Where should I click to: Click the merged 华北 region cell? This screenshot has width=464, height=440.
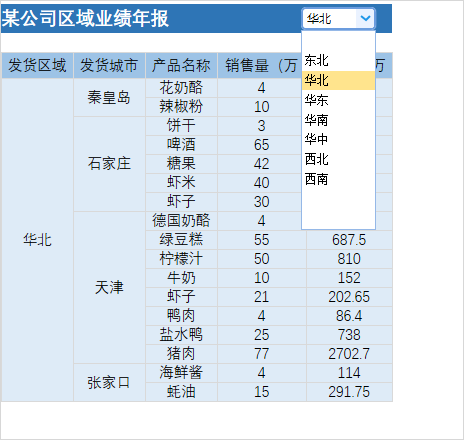pyautogui.click(x=37, y=240)
